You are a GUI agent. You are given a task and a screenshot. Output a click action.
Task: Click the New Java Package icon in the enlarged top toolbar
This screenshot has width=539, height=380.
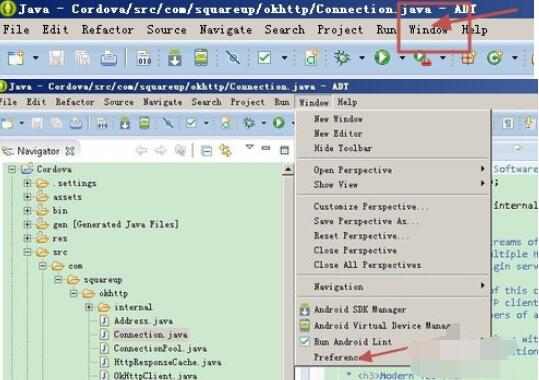(469, 58)
